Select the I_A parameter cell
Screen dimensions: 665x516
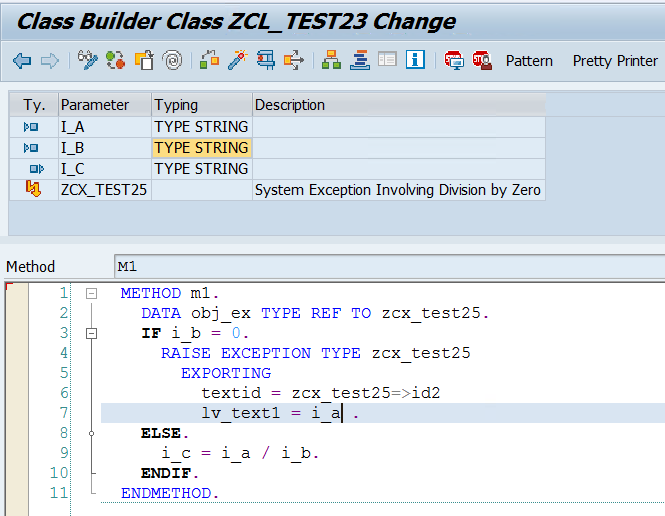[105, 127]
